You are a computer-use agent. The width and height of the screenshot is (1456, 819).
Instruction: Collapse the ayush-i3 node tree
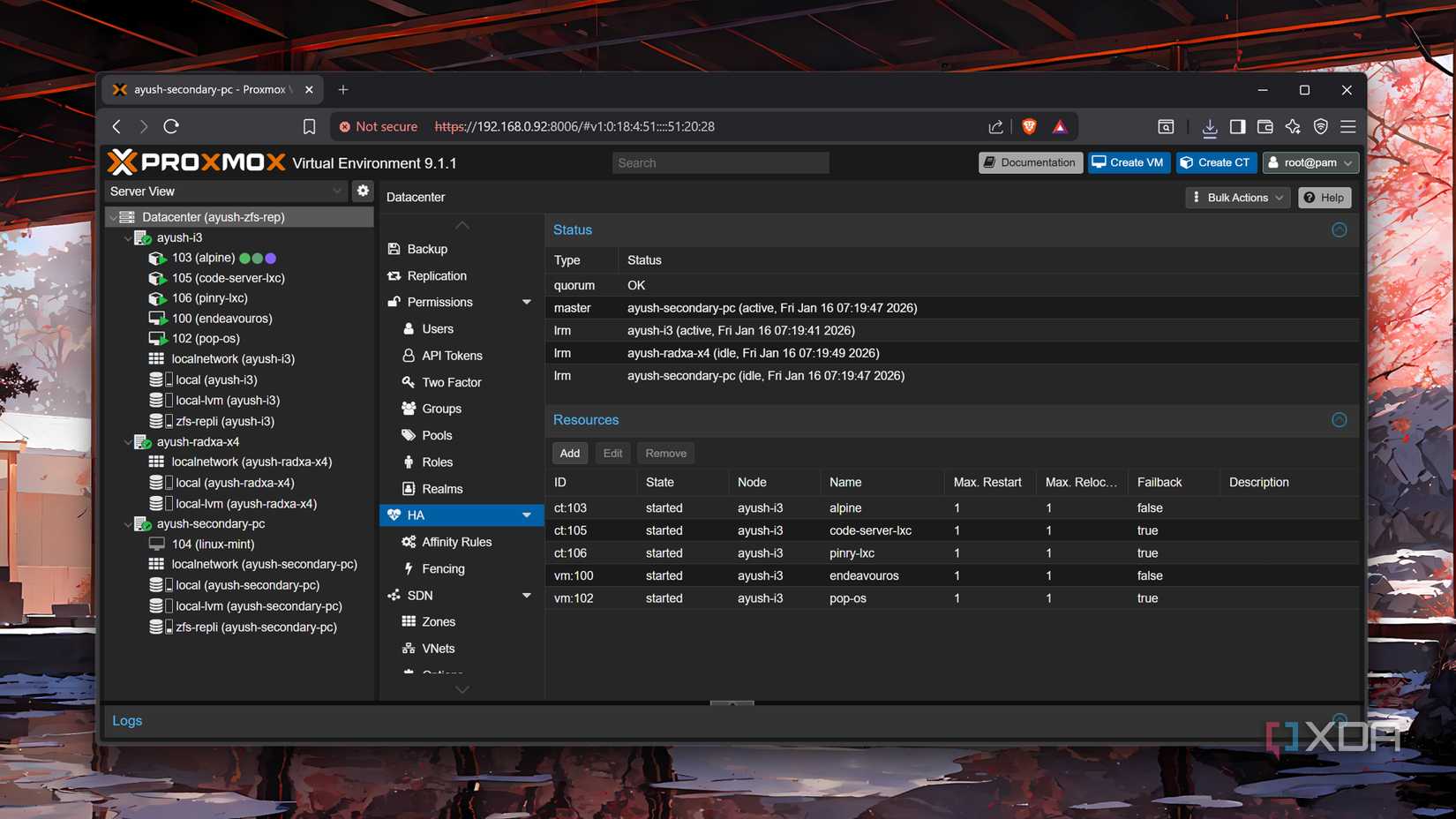128,237
